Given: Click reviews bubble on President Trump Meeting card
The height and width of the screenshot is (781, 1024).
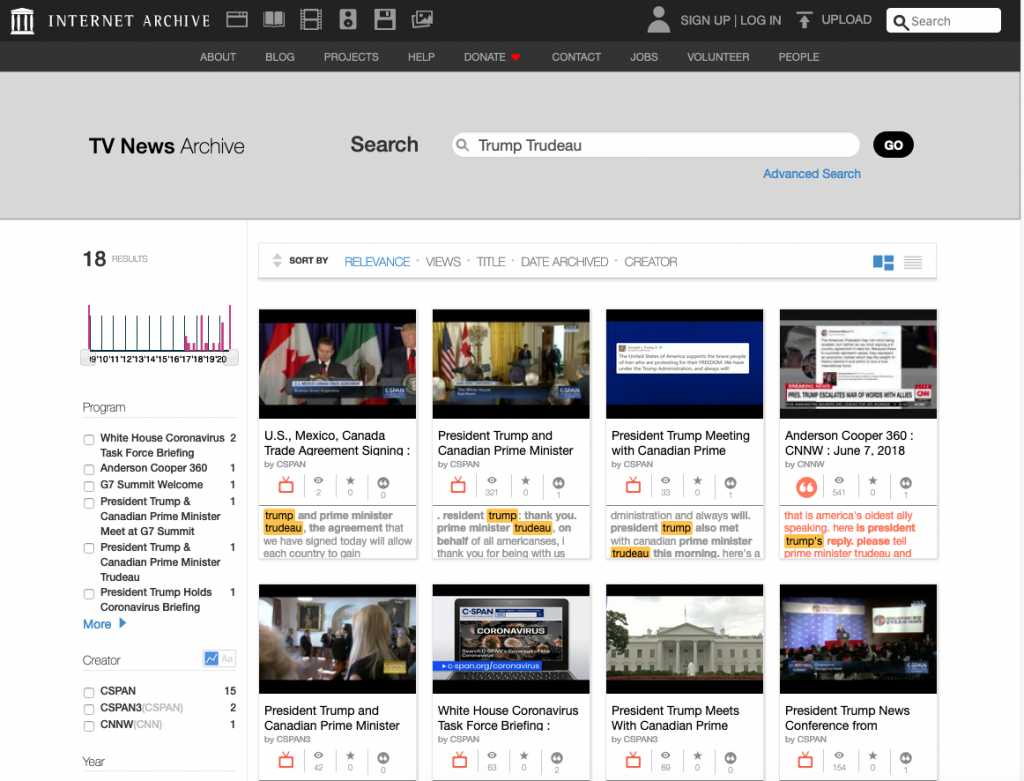Looking at the screenshot, I should pyautogui.click(x=730, y=483).
